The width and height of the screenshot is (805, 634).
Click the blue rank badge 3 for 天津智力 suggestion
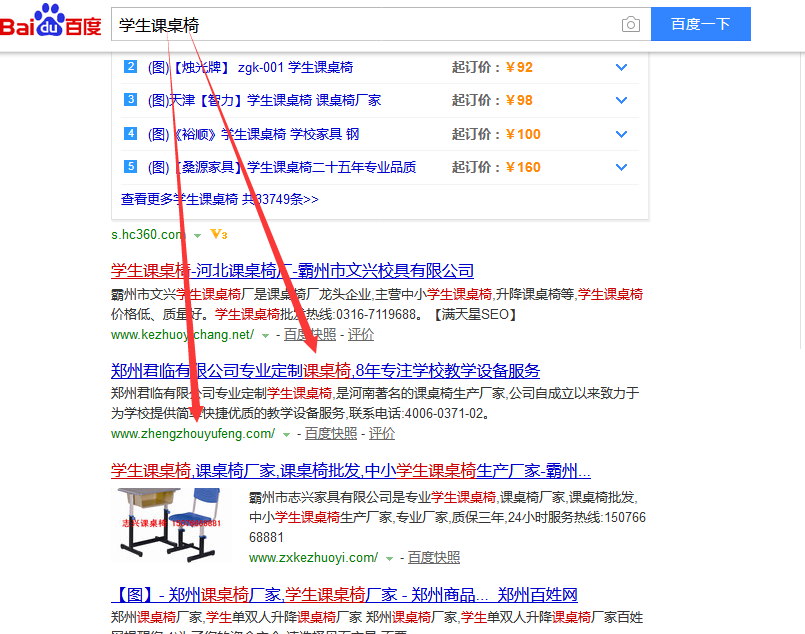[130, 100]
